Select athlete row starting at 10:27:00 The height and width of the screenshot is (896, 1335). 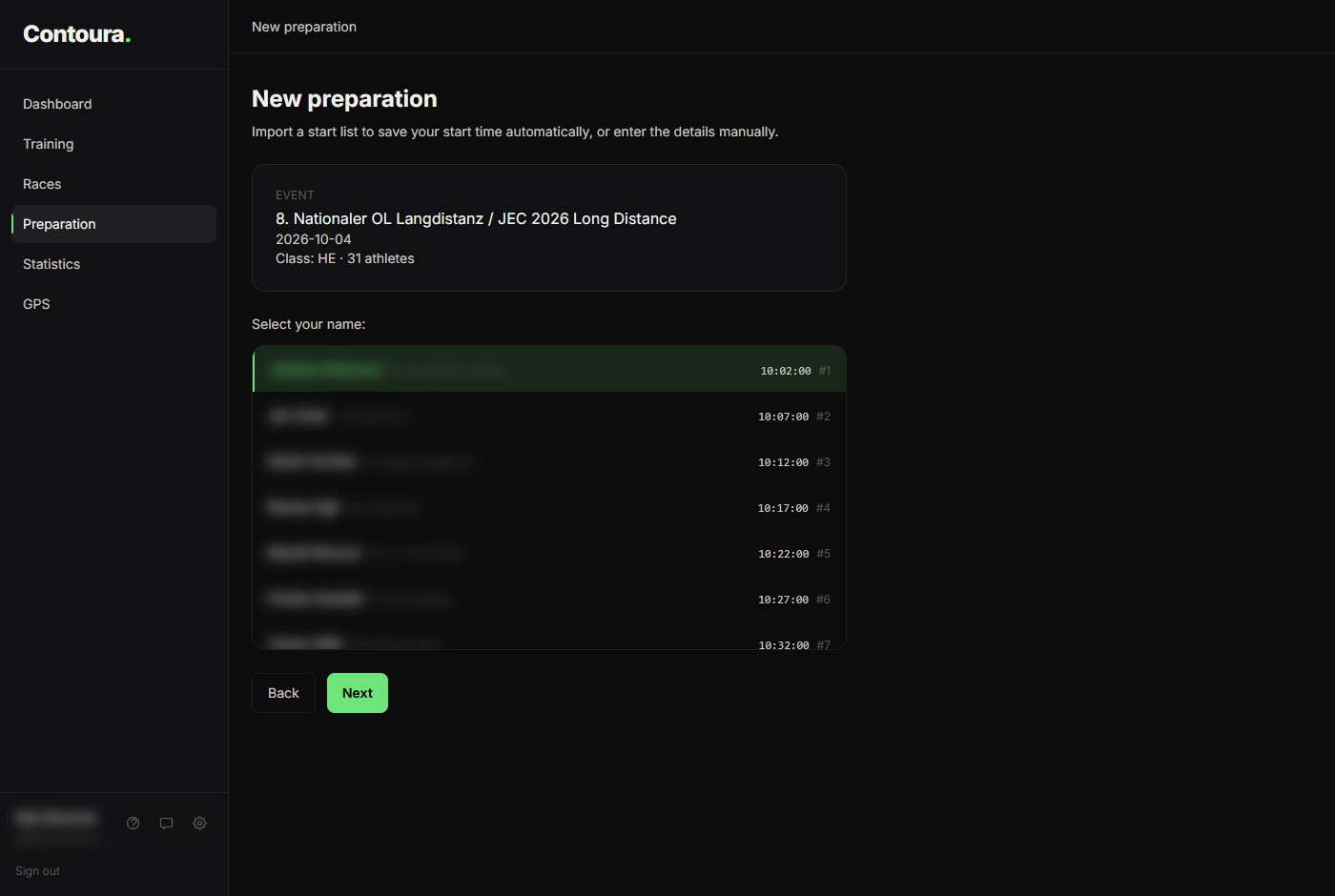pyautogui.click(x=549, y=599)
